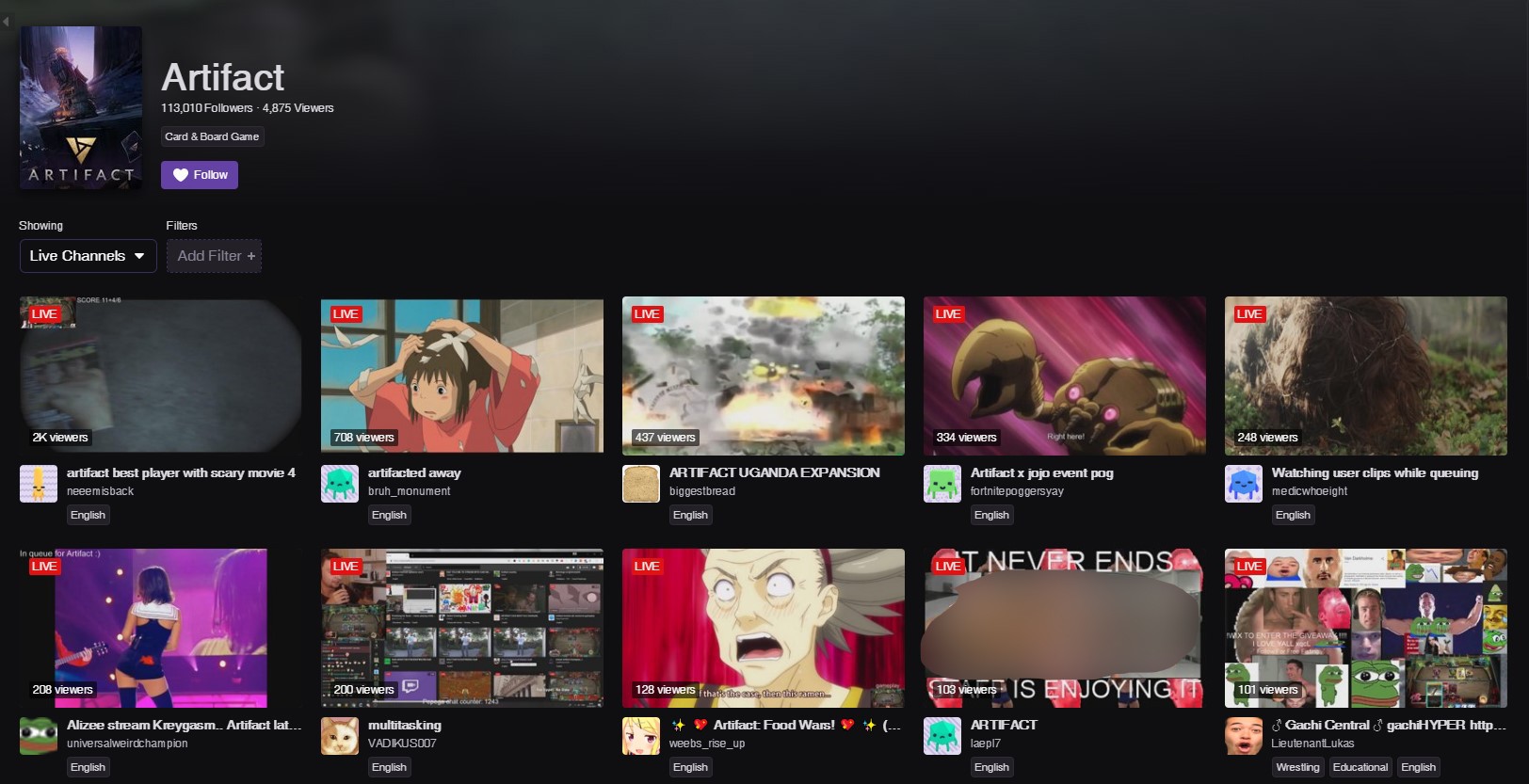The image size is (1529, 784).
Task: Click English tag under fortnitepoggersyay
Action: pos(991,515)
